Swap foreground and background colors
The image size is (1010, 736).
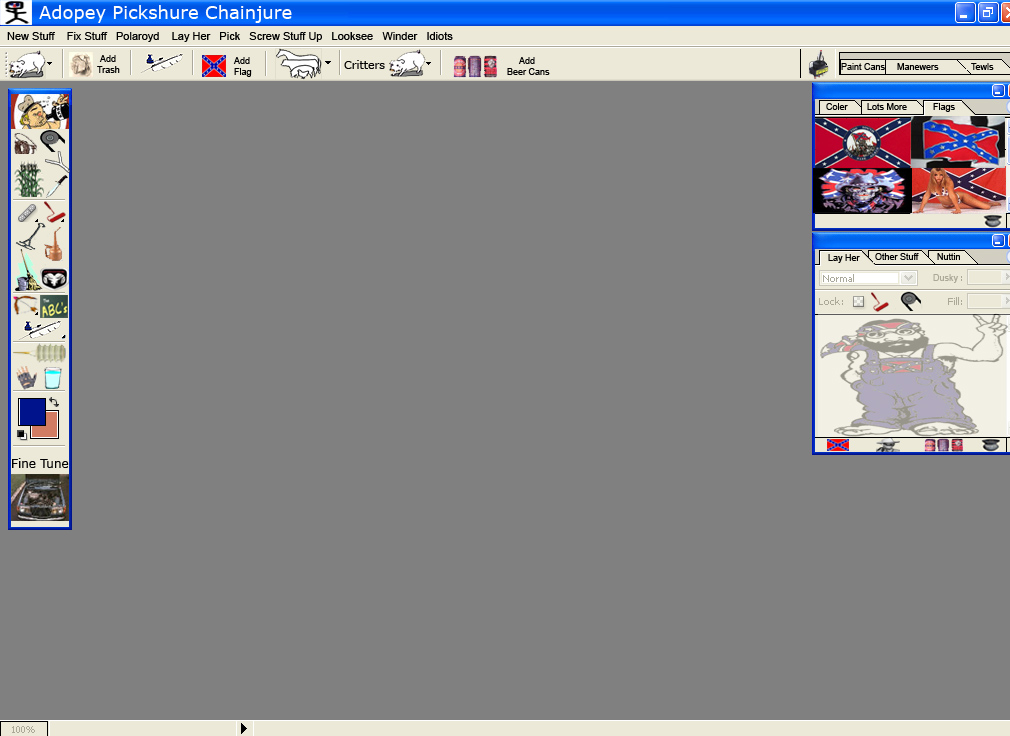coord(54,402)
